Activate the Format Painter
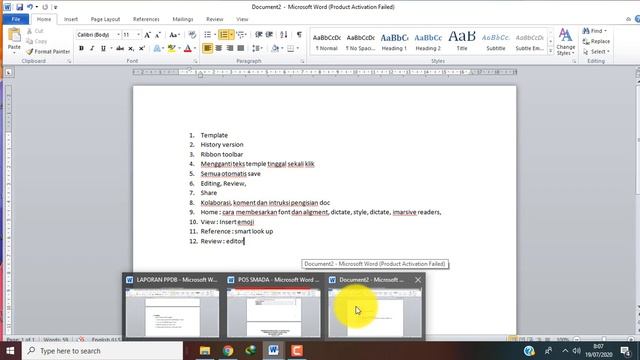The image size is (640, 360). click(48, 51)
